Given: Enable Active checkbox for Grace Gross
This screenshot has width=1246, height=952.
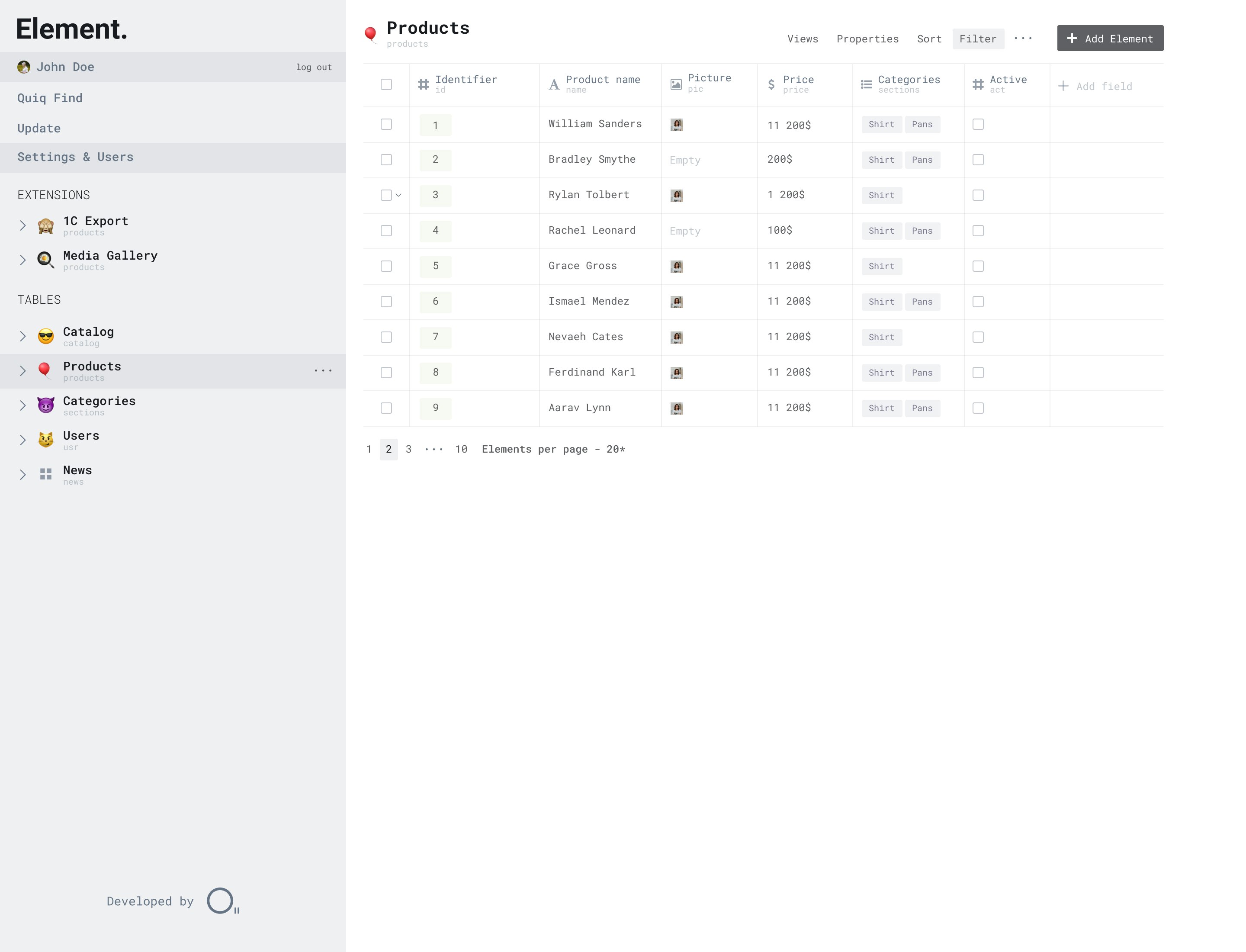Looking at the screenshot, I should [977, 266].
